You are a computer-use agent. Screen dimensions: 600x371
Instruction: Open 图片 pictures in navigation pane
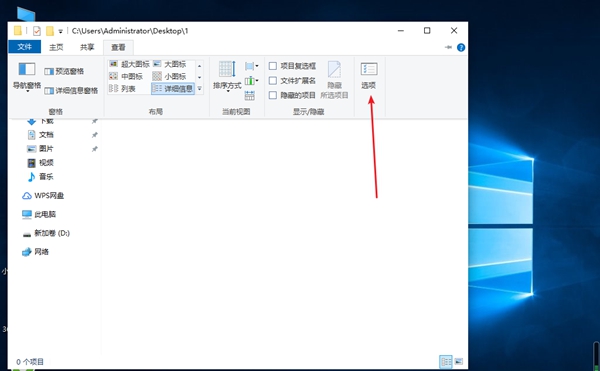click(x=46, y=148)
